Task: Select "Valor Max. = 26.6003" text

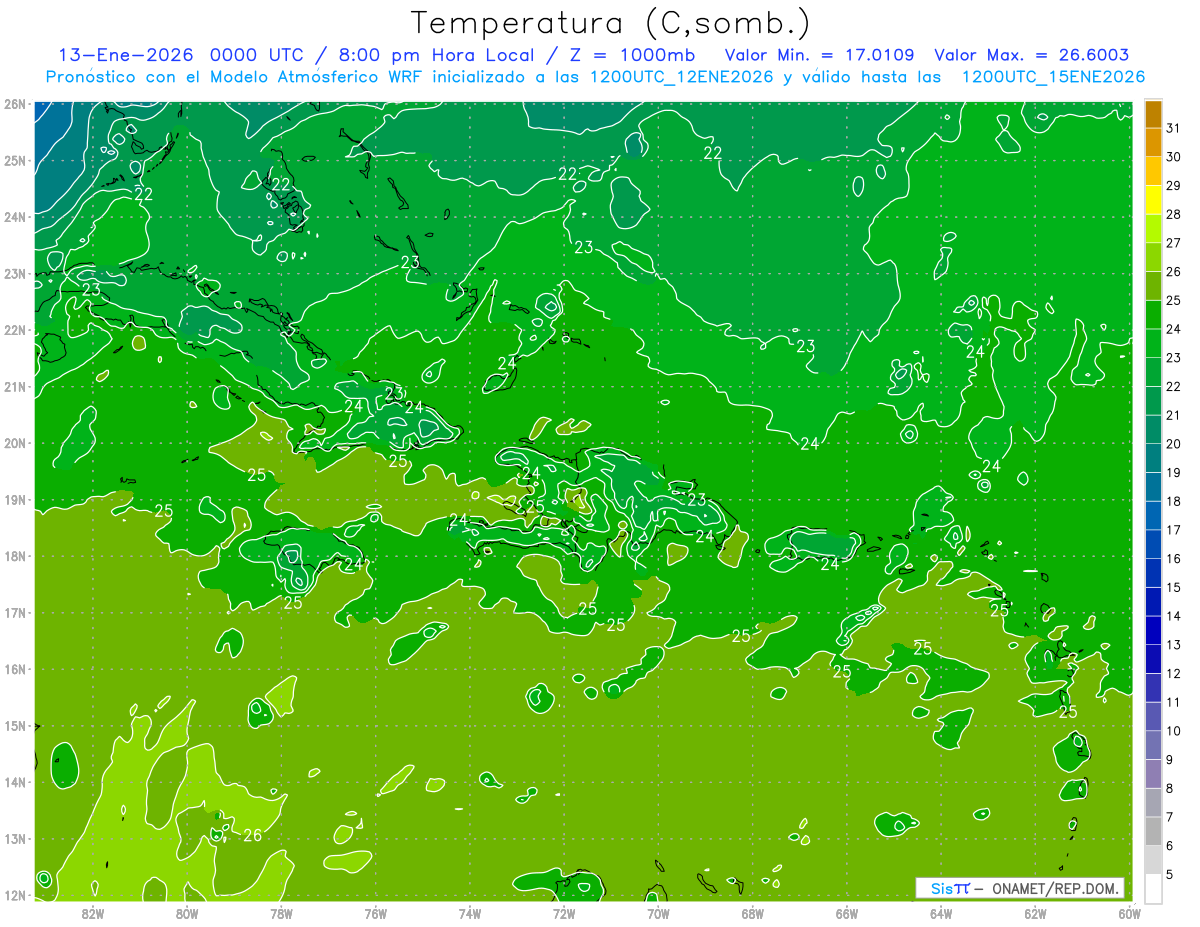Action: 1032,55
